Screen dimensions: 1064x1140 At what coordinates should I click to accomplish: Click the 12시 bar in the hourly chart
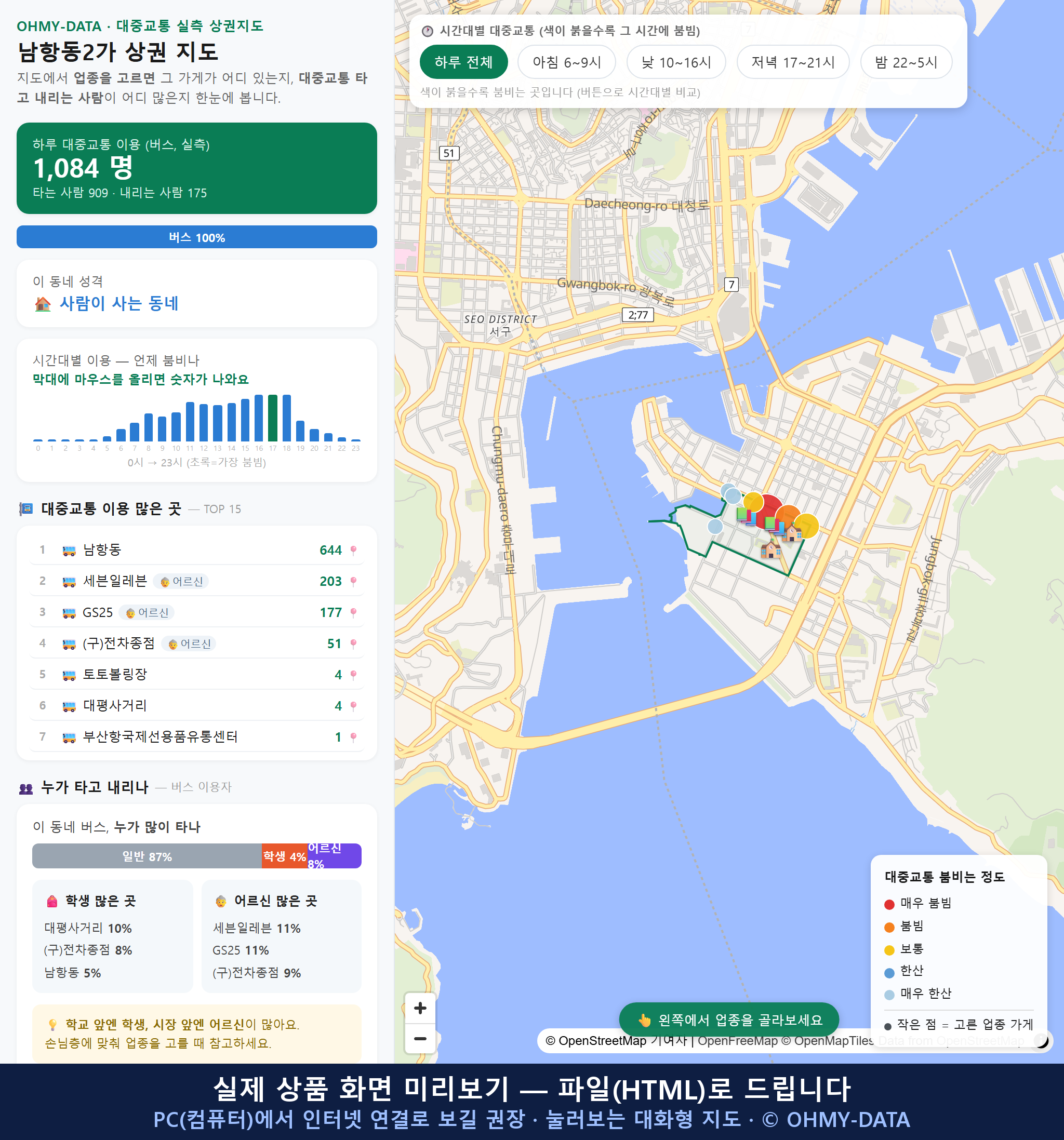tap(204, 422)
